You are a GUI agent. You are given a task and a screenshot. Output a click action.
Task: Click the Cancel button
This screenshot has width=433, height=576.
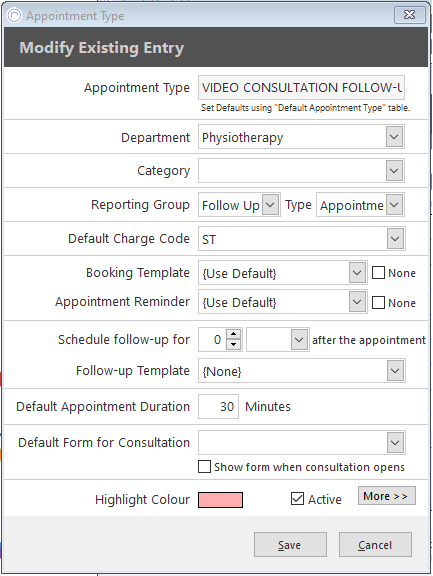[375, 545]
